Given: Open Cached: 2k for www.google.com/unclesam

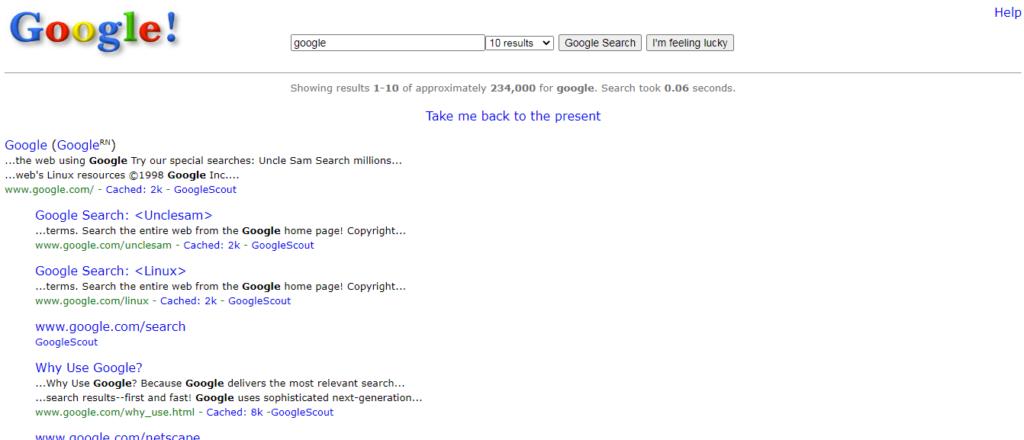Looking at the screenshot, I should [212, 245].
